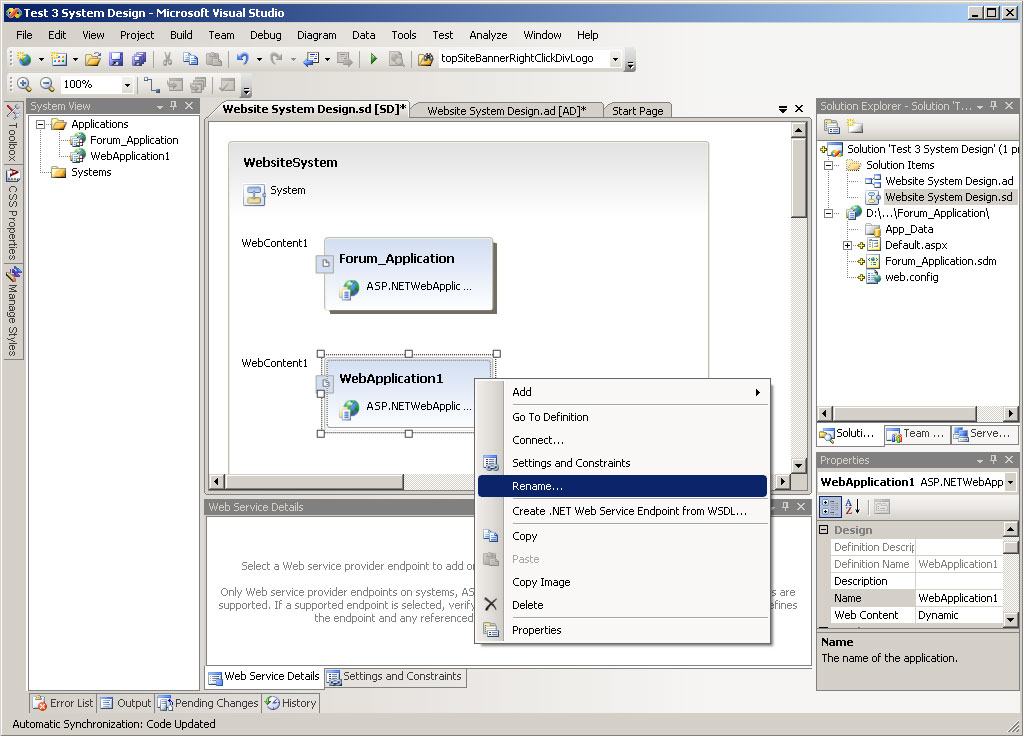Click Go To Definition in context menu
Screen dimensions: 1023x736
click(622, 417)
